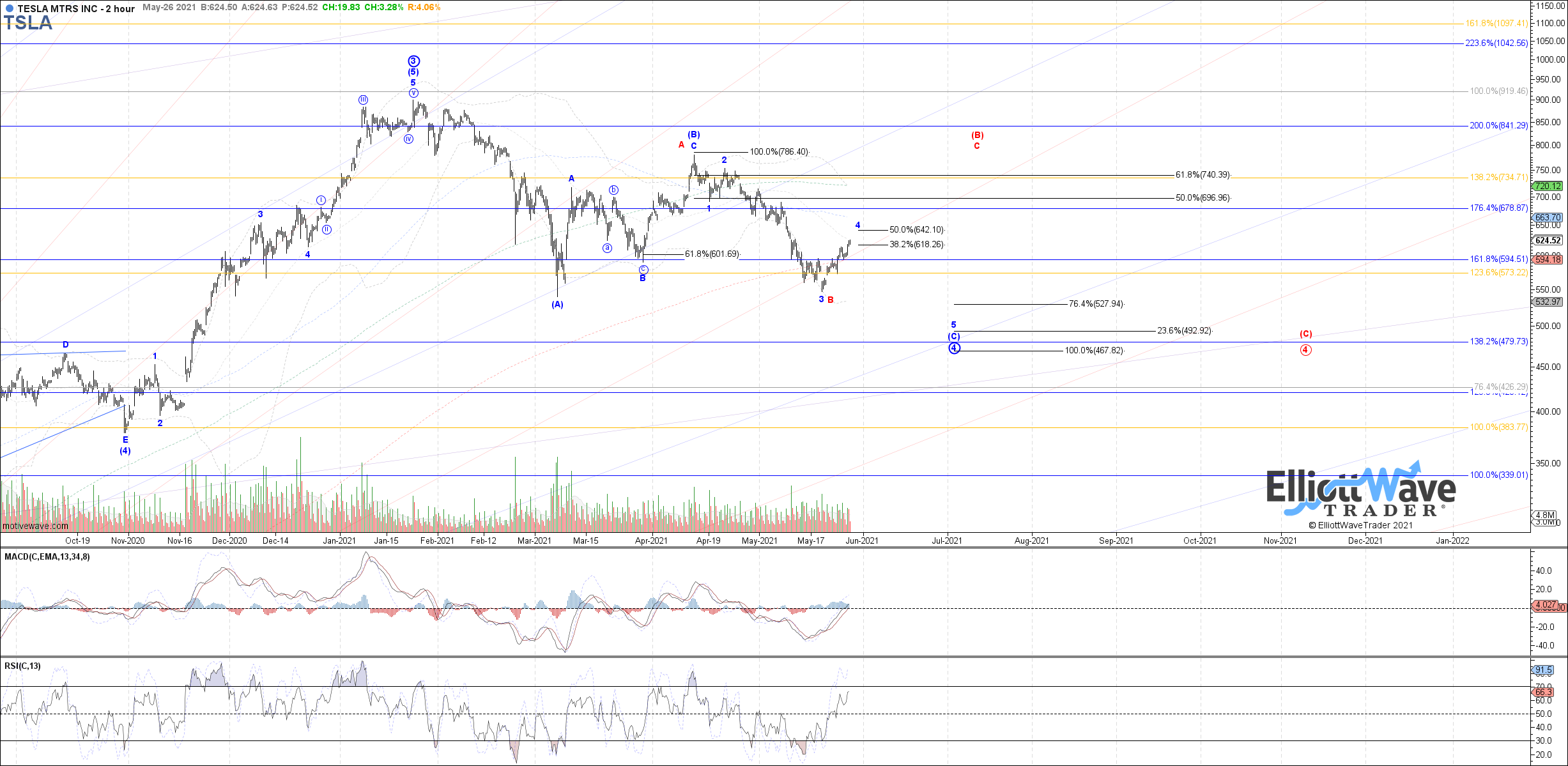Select the blue 663.70 price marker

click(x=1548, y=217)
